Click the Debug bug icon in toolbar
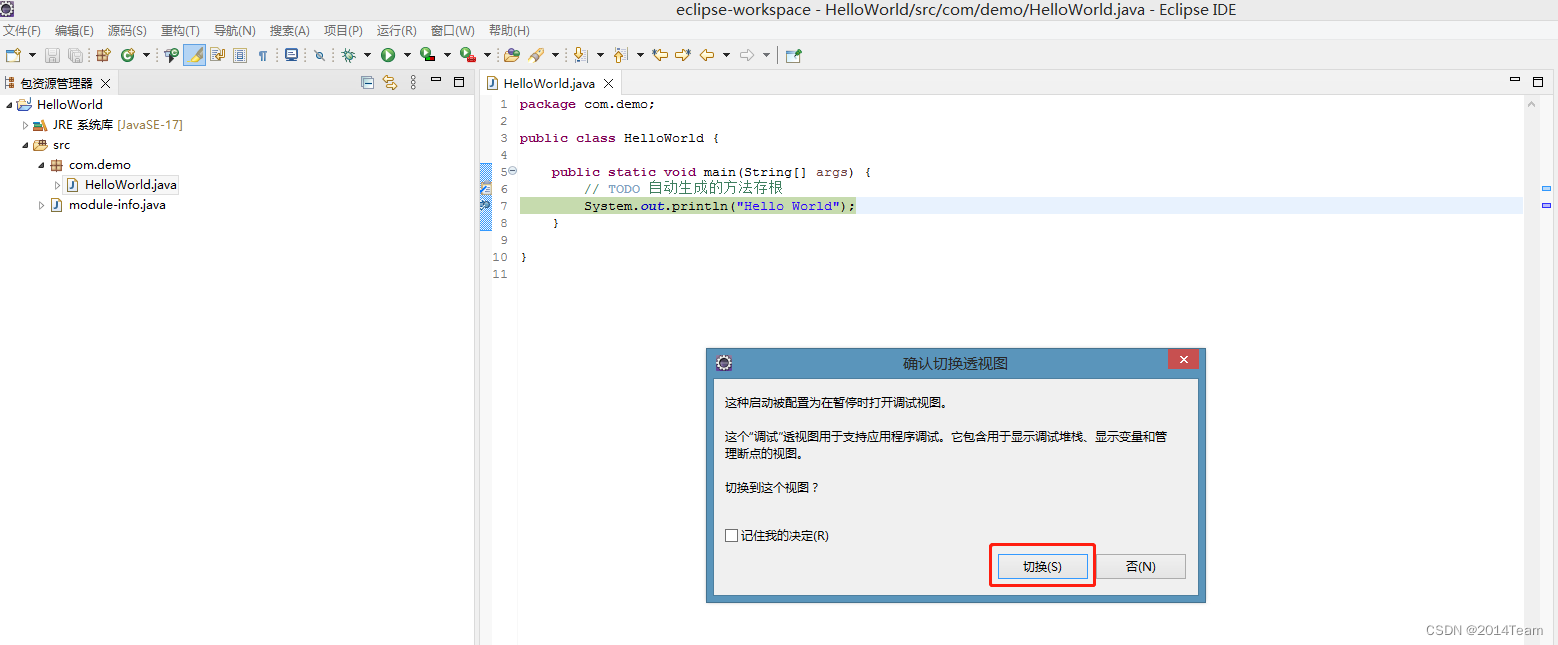This screenshot has height=645, width=1558. (348, 56)
